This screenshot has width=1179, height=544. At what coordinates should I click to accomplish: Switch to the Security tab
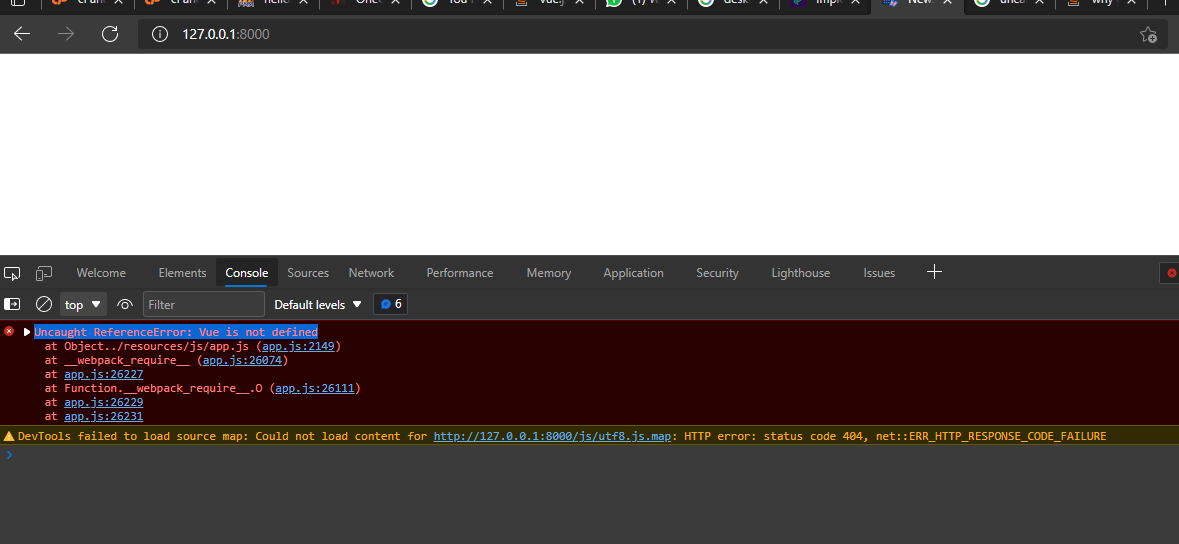(x=717, y=273)
